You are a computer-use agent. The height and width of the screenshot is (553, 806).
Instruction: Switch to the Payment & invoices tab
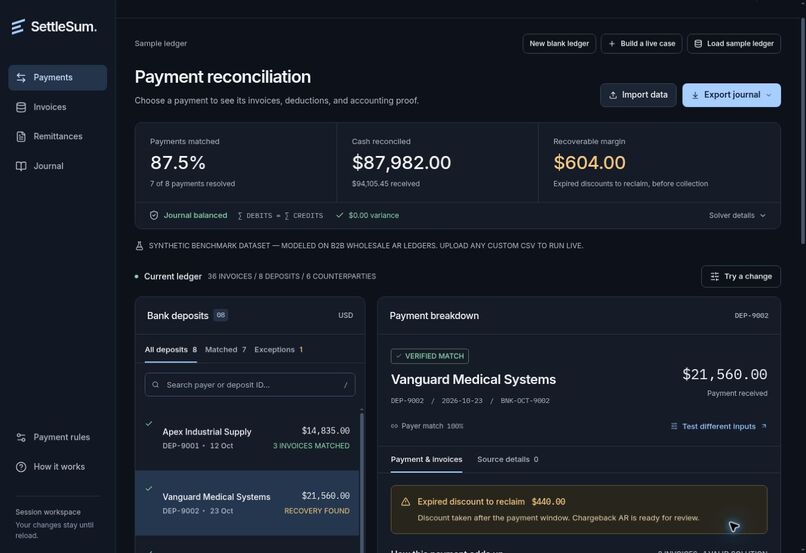click(426, 459)
